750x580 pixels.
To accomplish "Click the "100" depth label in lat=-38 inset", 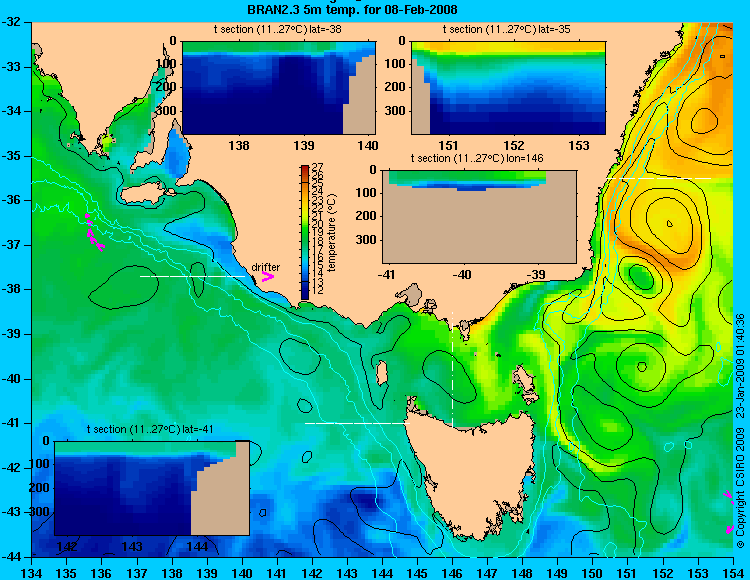I will (x=166, y=64).
